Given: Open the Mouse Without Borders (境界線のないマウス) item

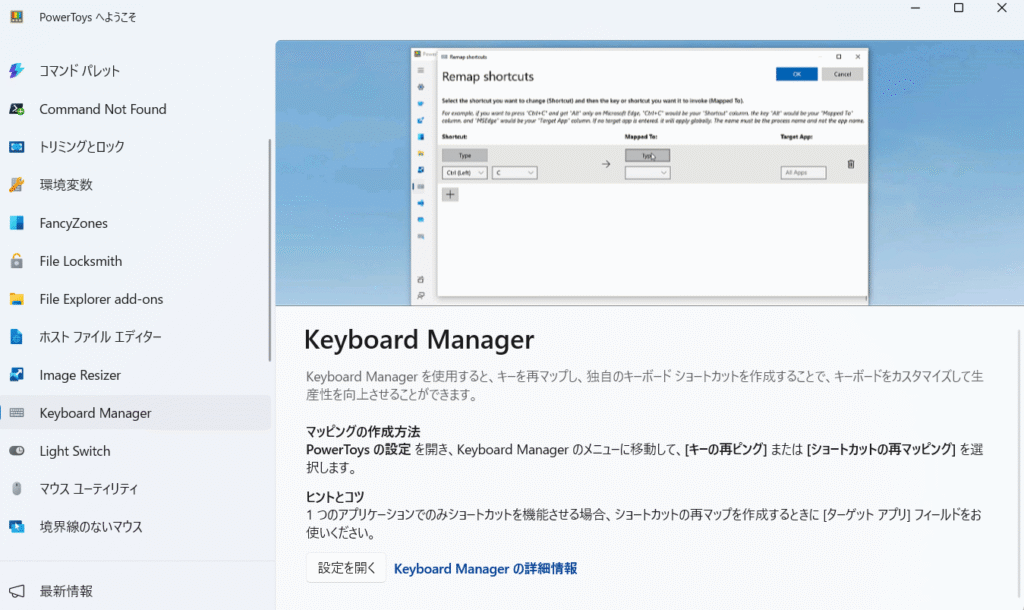Looking at the screenshot, I should coord(91,527).
